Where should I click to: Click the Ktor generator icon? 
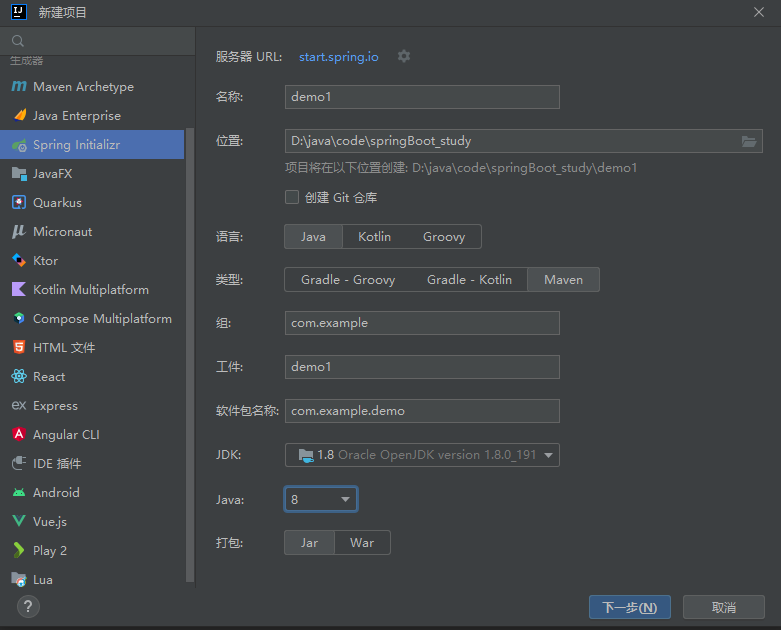18,261
